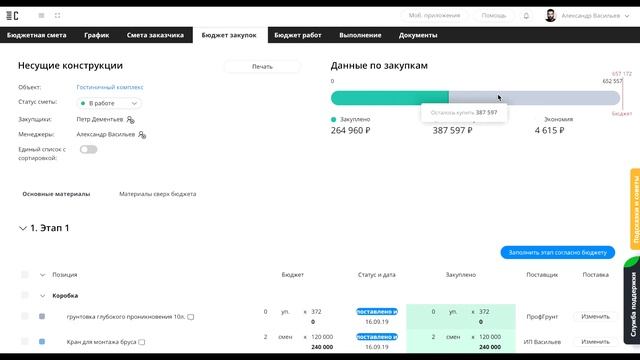Click the gray remaining portion of progress bar
The height and width of the screenshot is (360, 640).
534,98
